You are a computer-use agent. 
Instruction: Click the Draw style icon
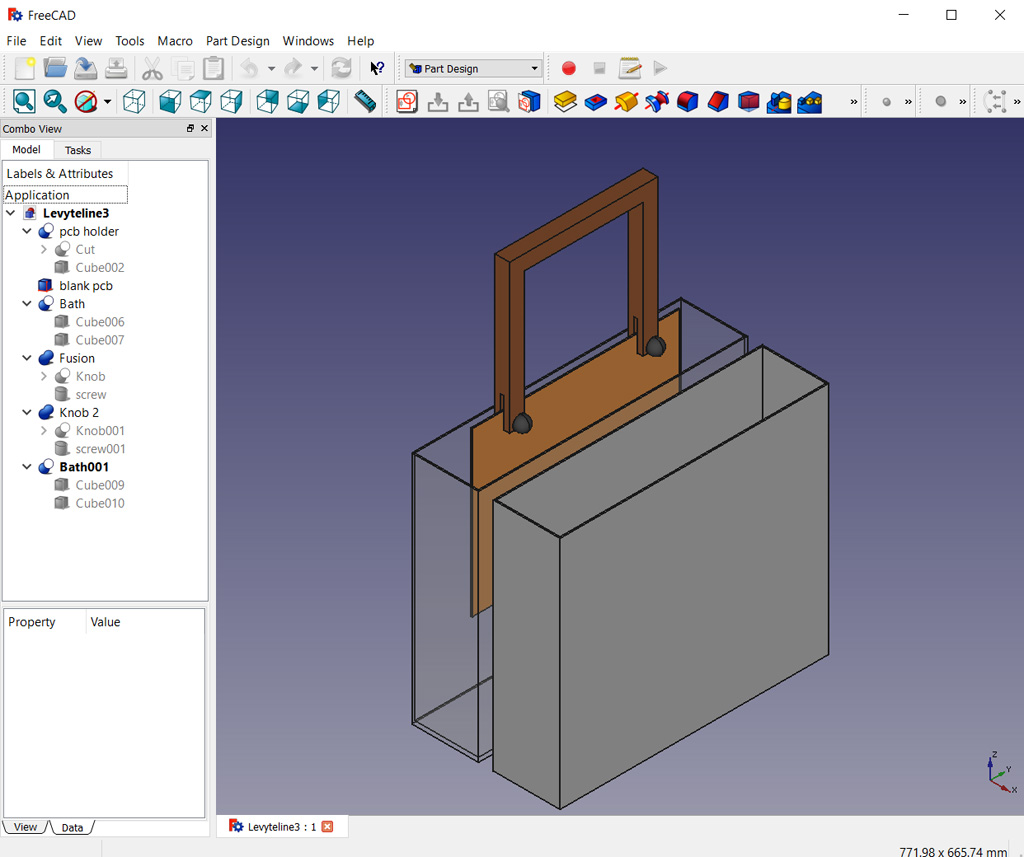(x=86, y=102)
